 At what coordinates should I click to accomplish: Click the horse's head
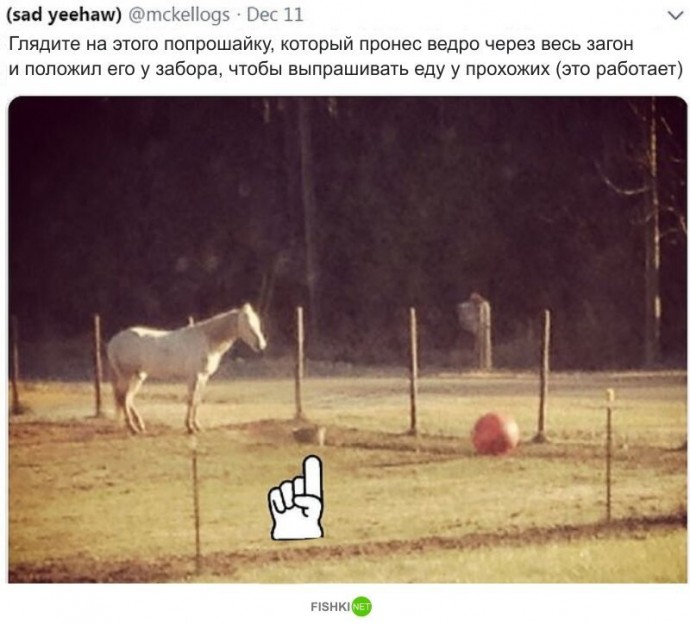click(x=253, y=328)
